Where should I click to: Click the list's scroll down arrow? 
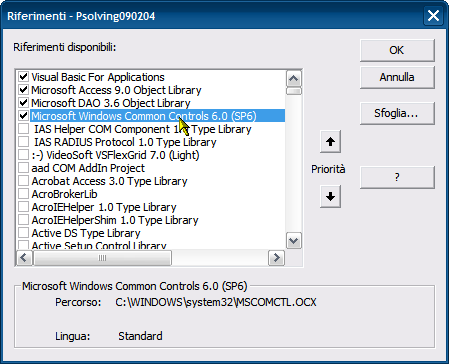tap(294, 241)
